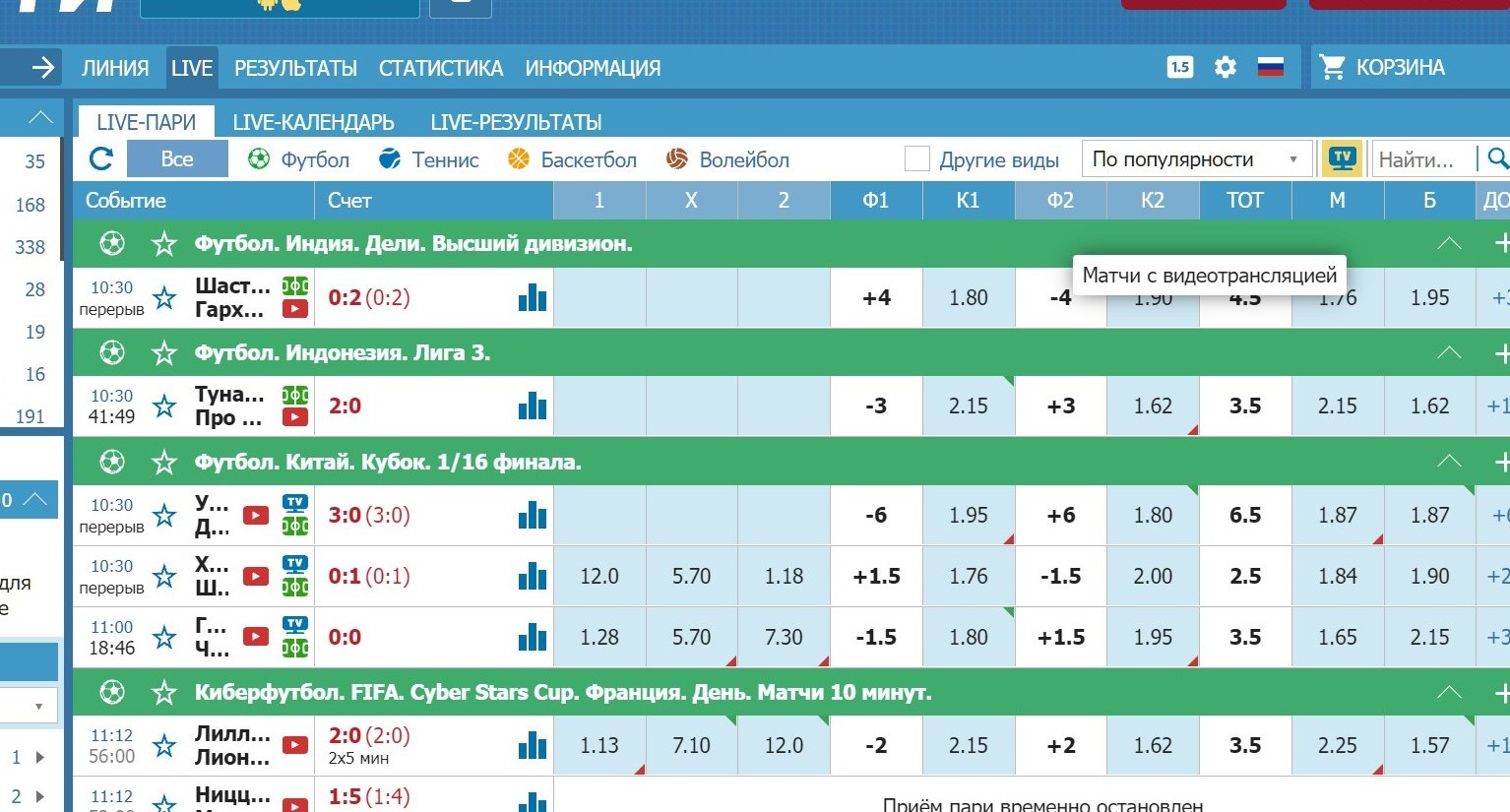Toggle the 1.5 odds format badge
The image size is (1510, 812).
pos(1179,67)
